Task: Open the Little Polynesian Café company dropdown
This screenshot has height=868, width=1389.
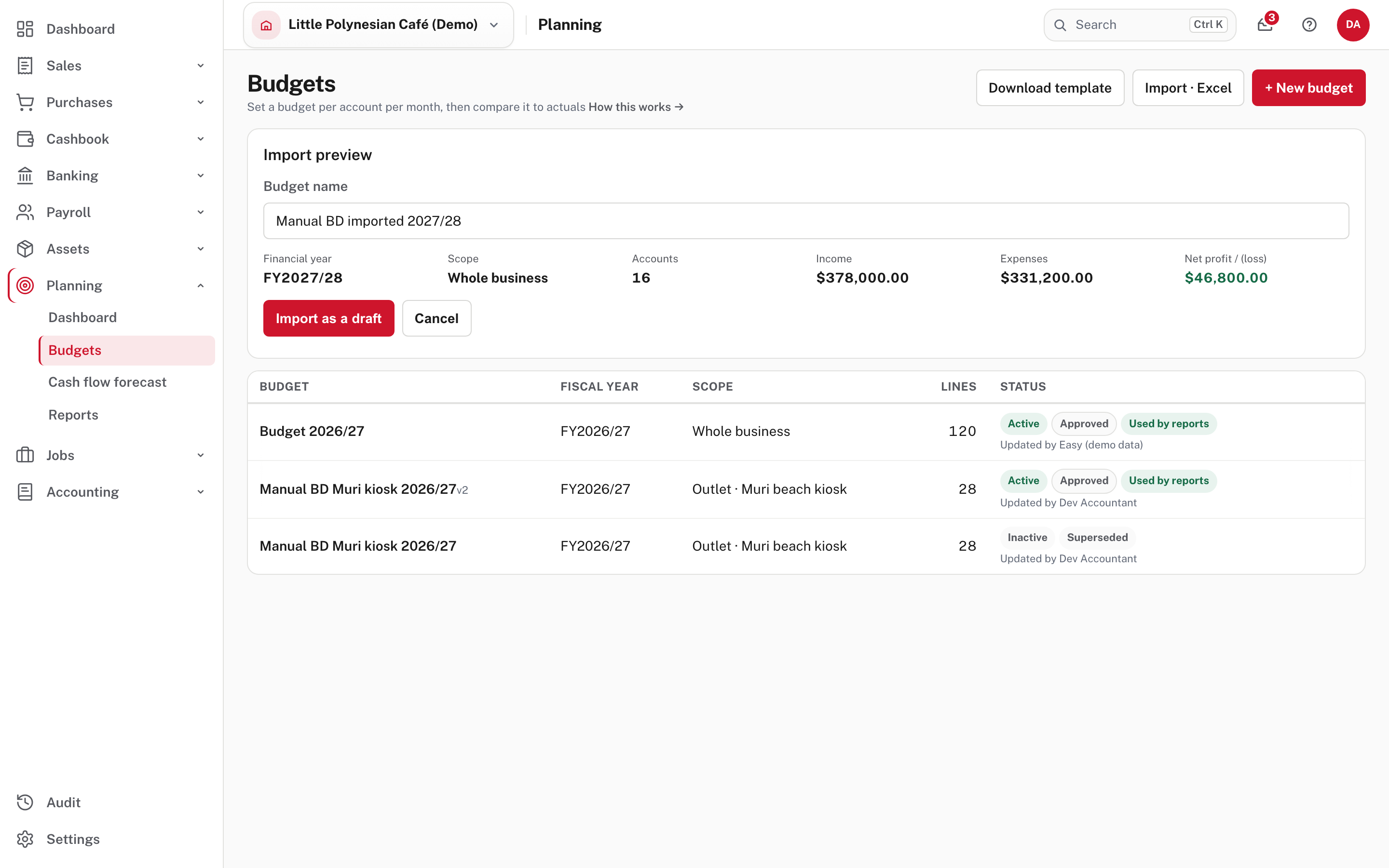Action: click(378, 25)
